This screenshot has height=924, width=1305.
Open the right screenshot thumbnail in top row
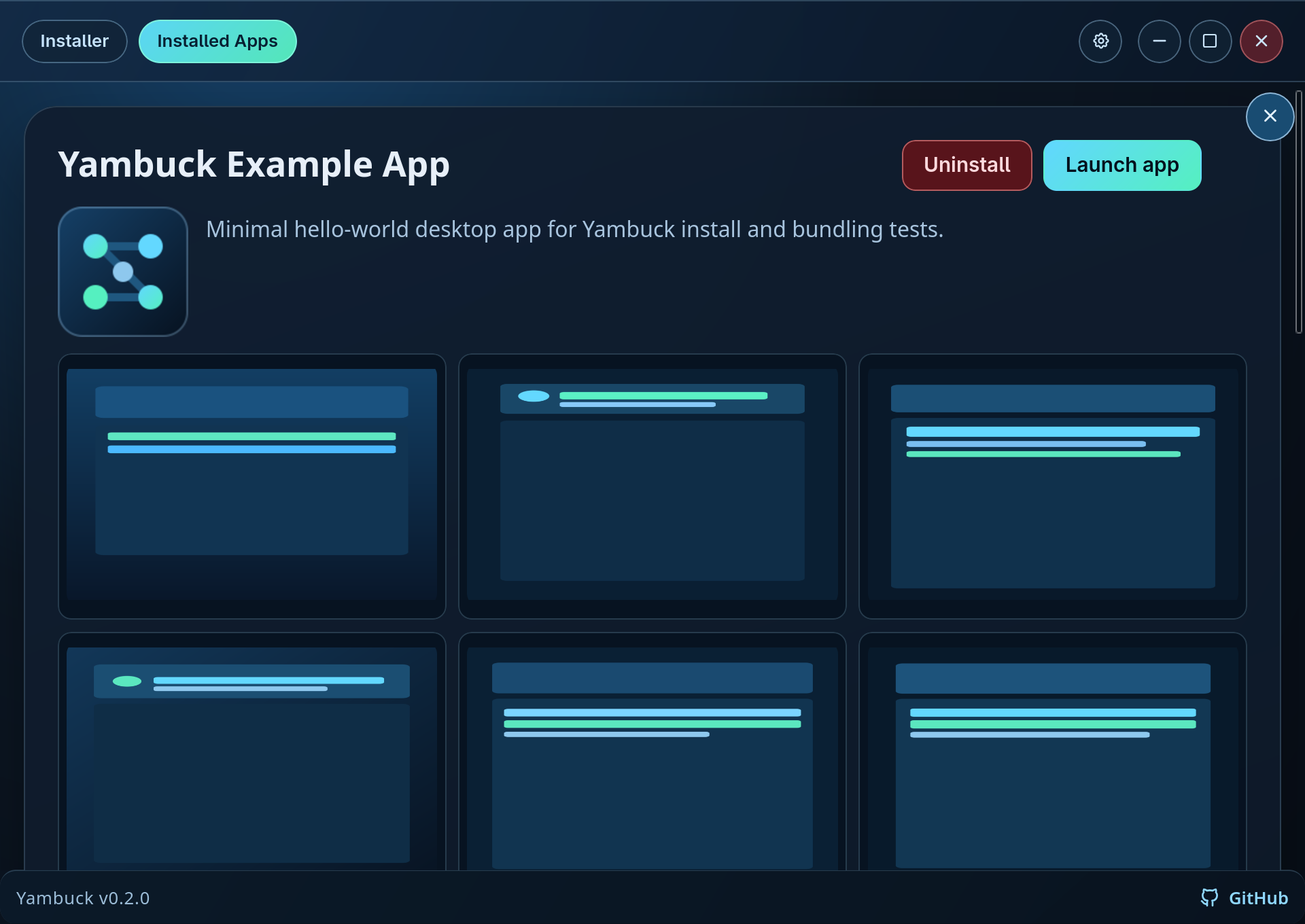[x=1053, y=486]
